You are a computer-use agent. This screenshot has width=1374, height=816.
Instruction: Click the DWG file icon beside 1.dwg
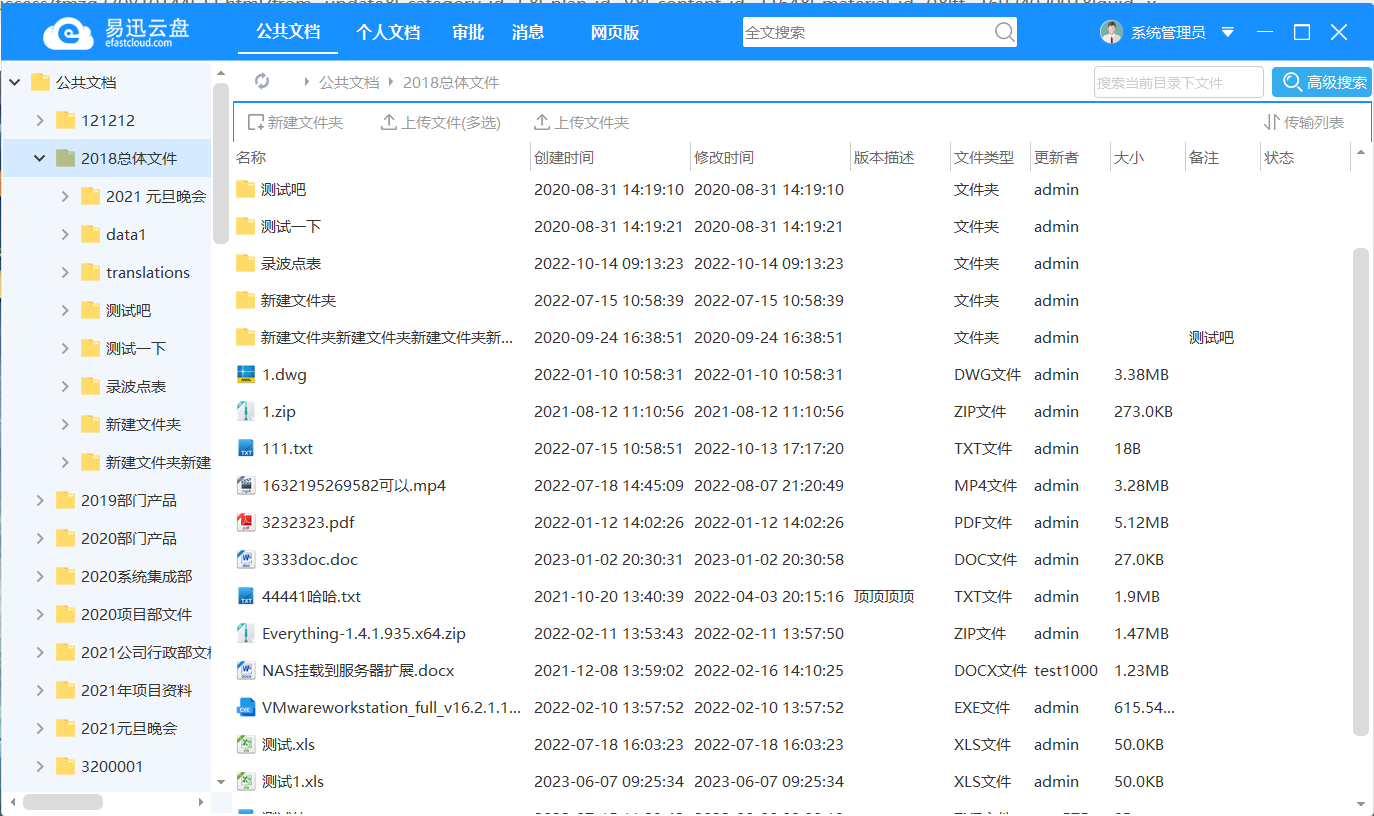(x=246, y=374)
